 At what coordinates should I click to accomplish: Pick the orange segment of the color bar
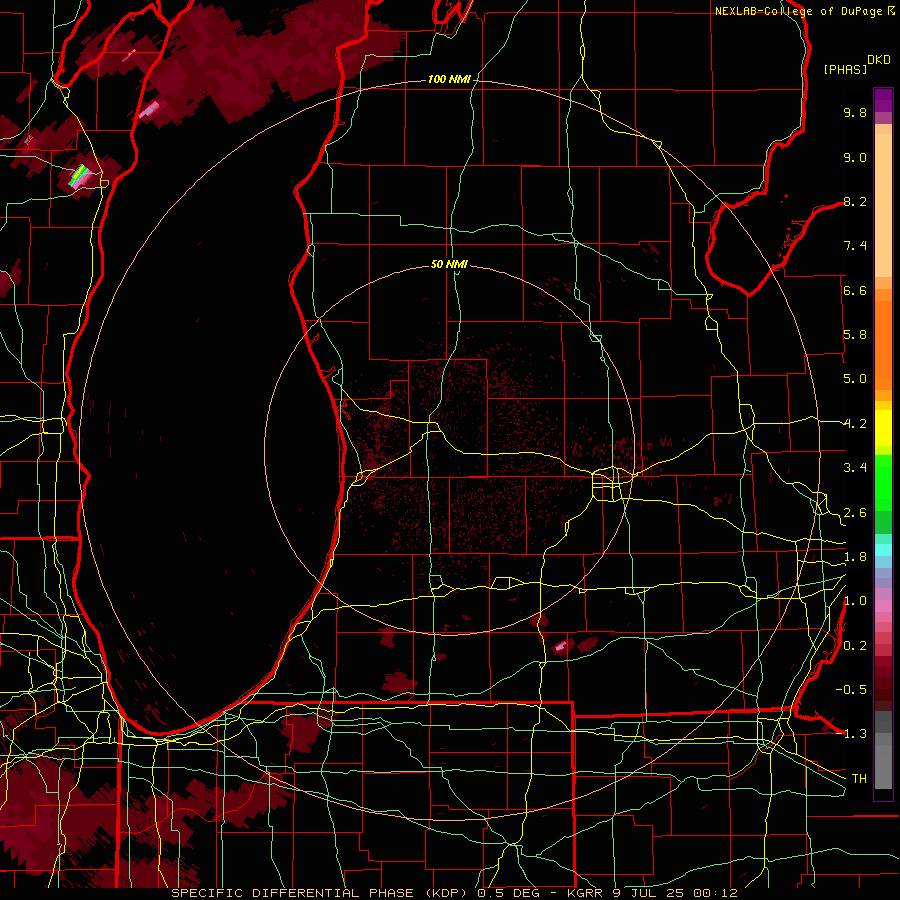pyautogui.click(x=883, y=344)
